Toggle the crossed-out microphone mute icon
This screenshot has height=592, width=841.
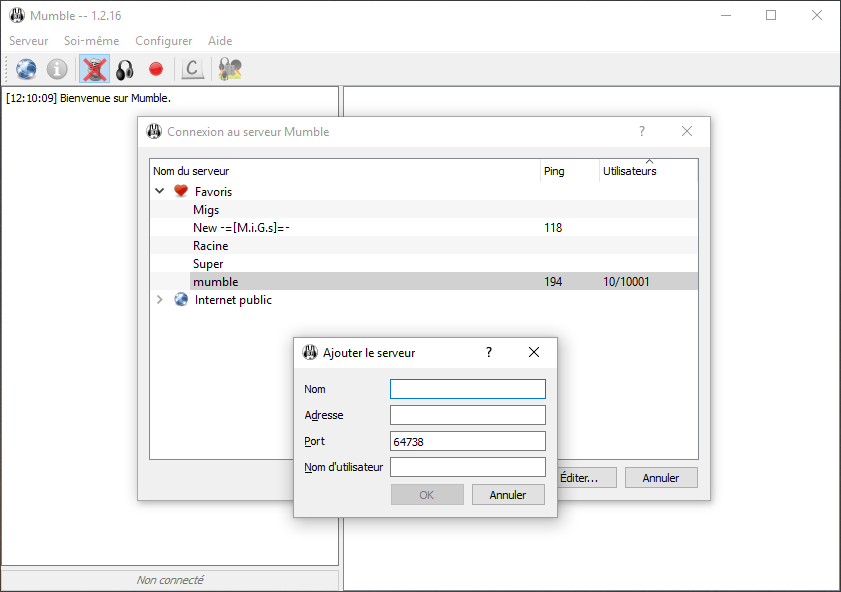[94, 69]
